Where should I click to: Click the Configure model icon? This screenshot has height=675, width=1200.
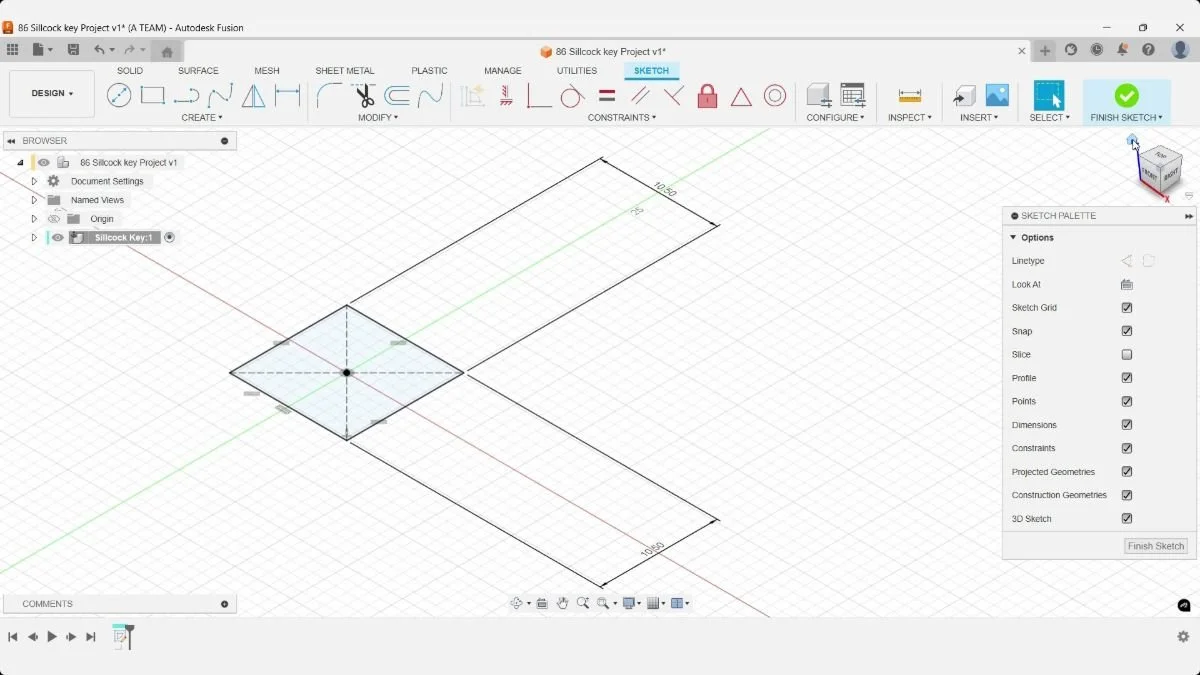point(819,96)
